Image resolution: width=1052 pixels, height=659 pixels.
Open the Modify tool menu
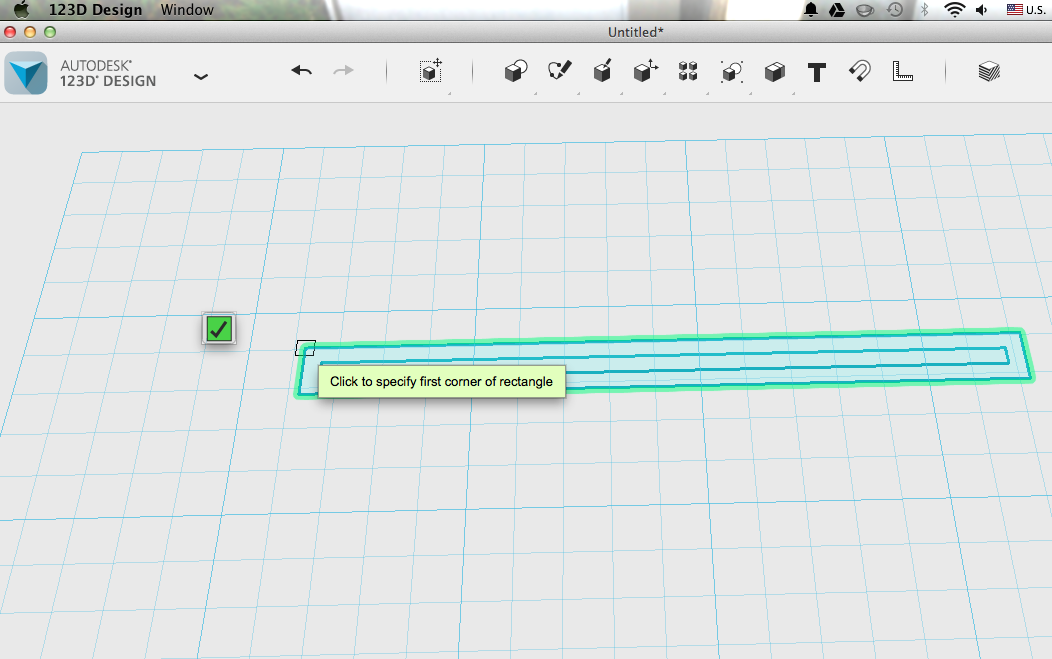tap(645, 71)
